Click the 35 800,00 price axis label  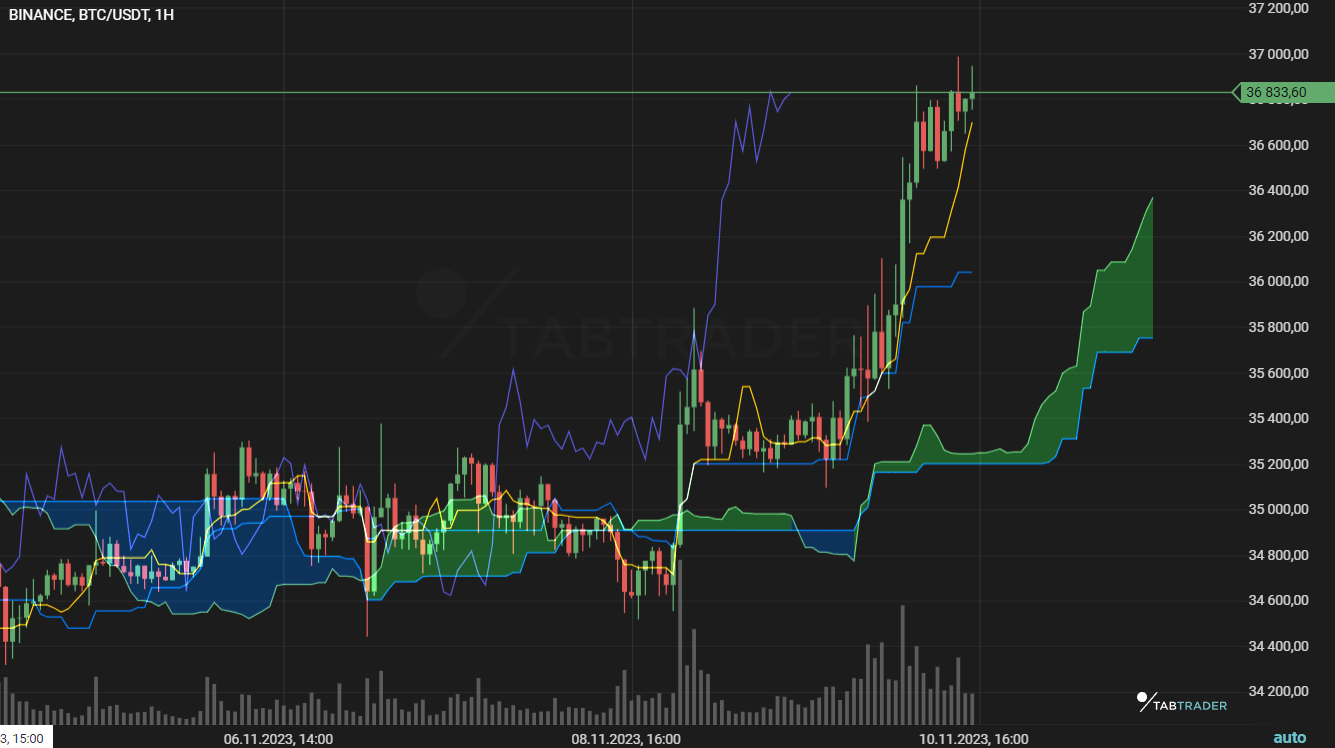pos(1279,327)
